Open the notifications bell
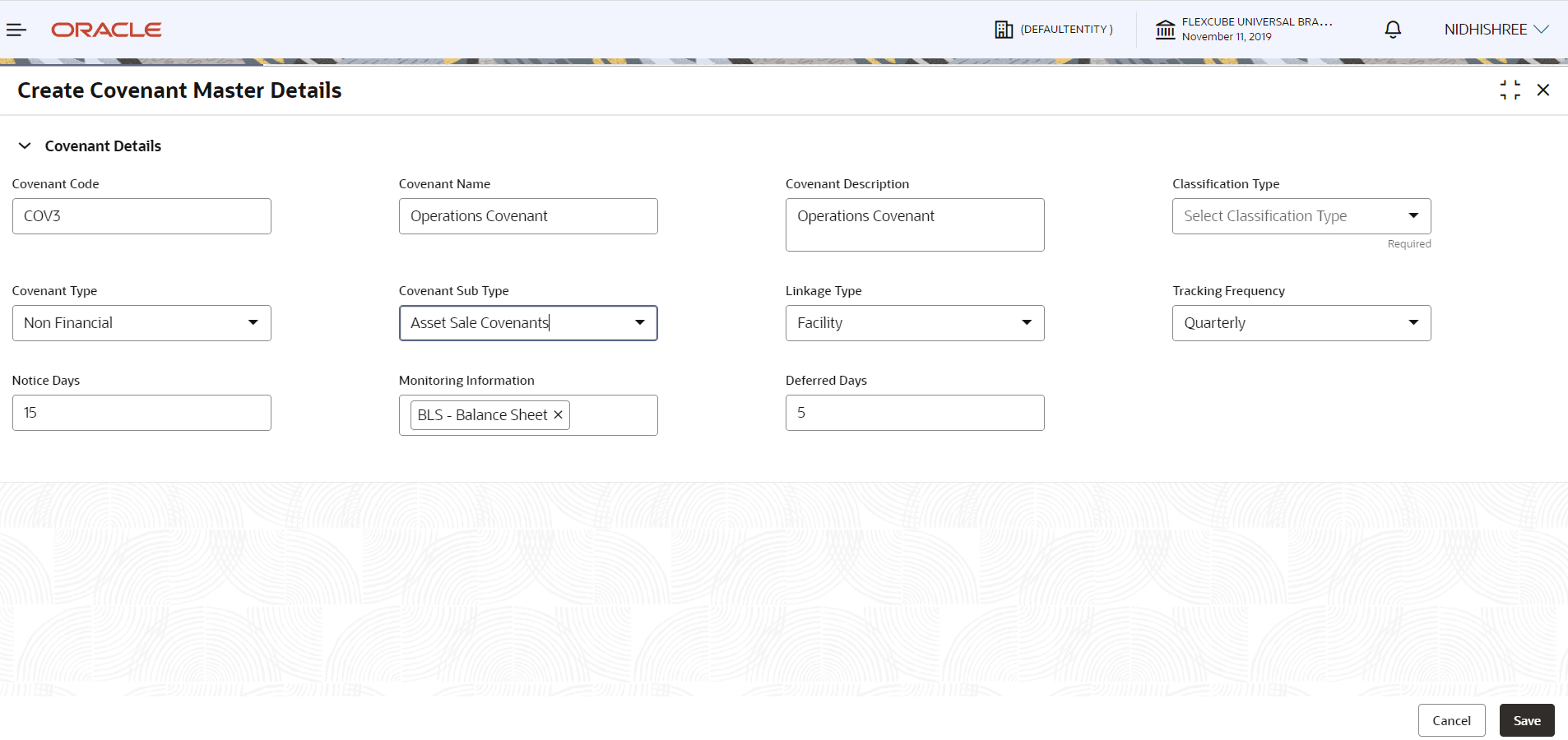The width and height of the screenshot is (1568, 740). tap(1392, 29)
